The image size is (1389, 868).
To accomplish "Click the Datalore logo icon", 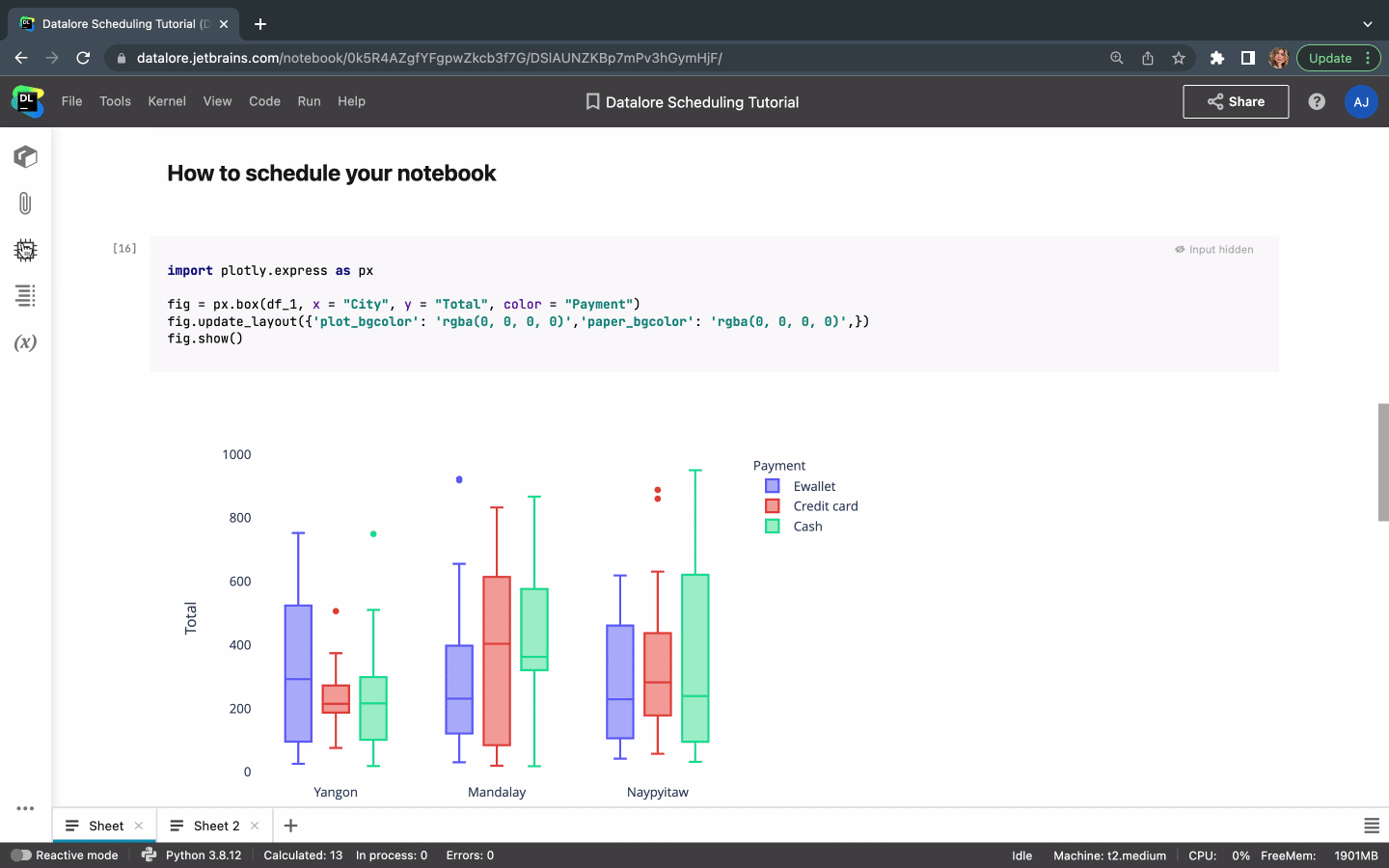I will (x=27, y=101).
